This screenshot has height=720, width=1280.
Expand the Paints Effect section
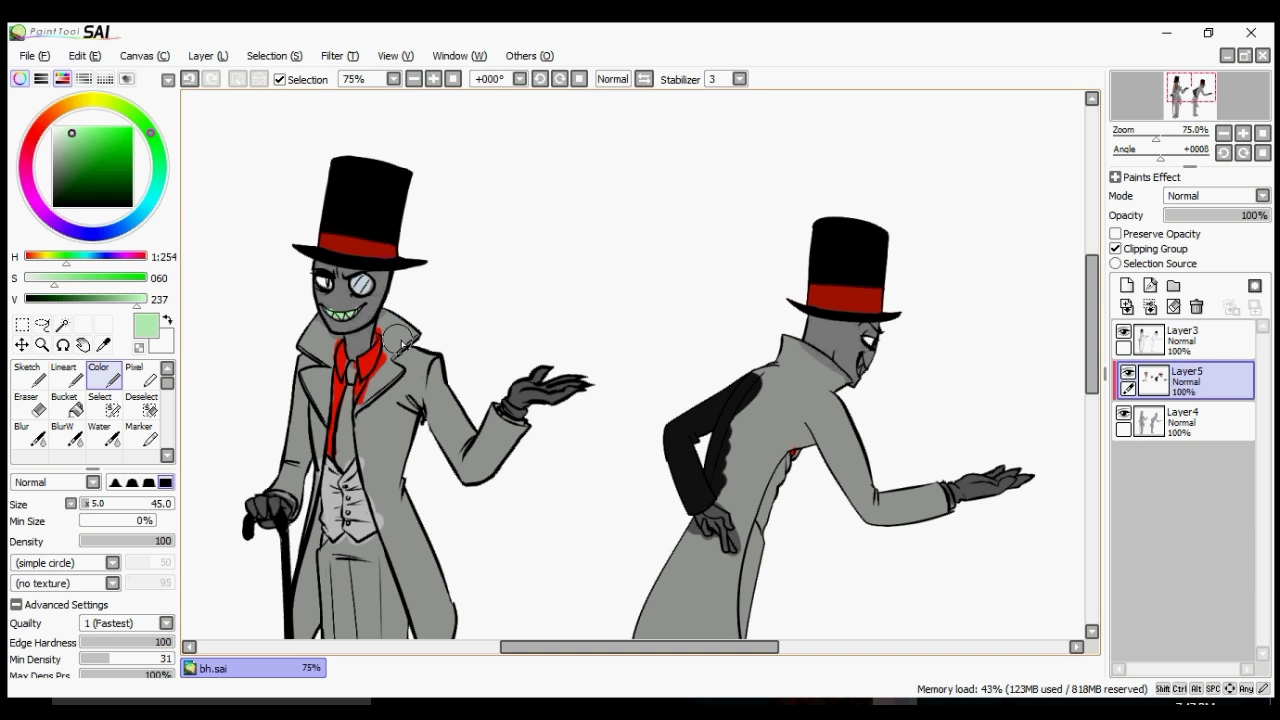pyautogui.click(x=1115, y=177)
